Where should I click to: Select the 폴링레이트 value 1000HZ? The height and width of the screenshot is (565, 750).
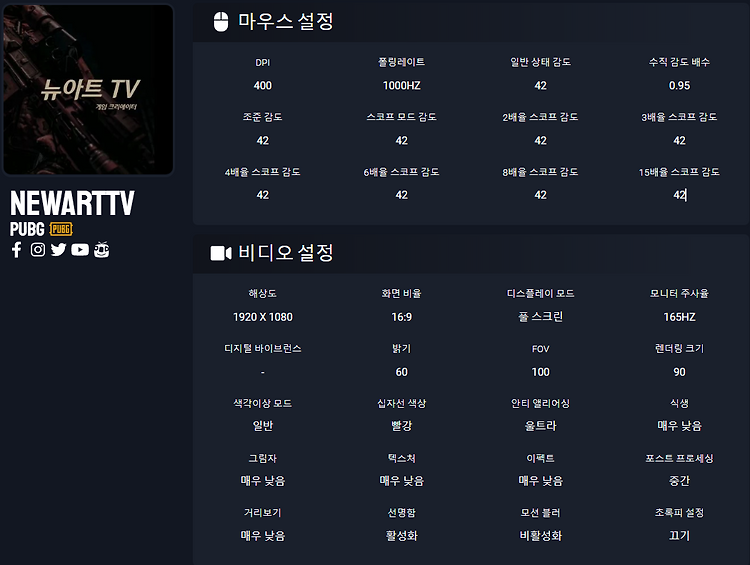pos(402,86)
